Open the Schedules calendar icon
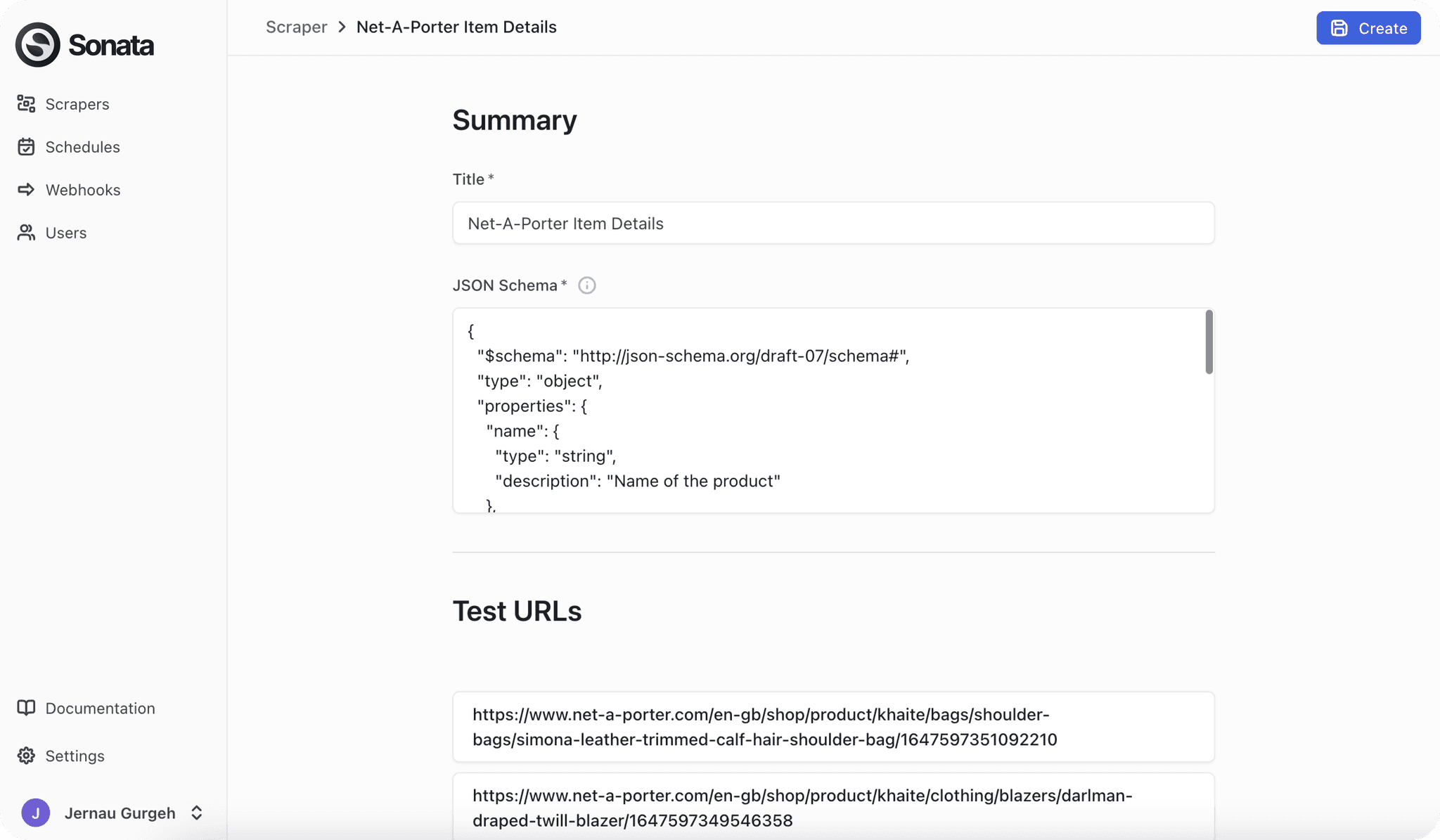This screenshot has height=840, width=1440. tap(26, 147)
